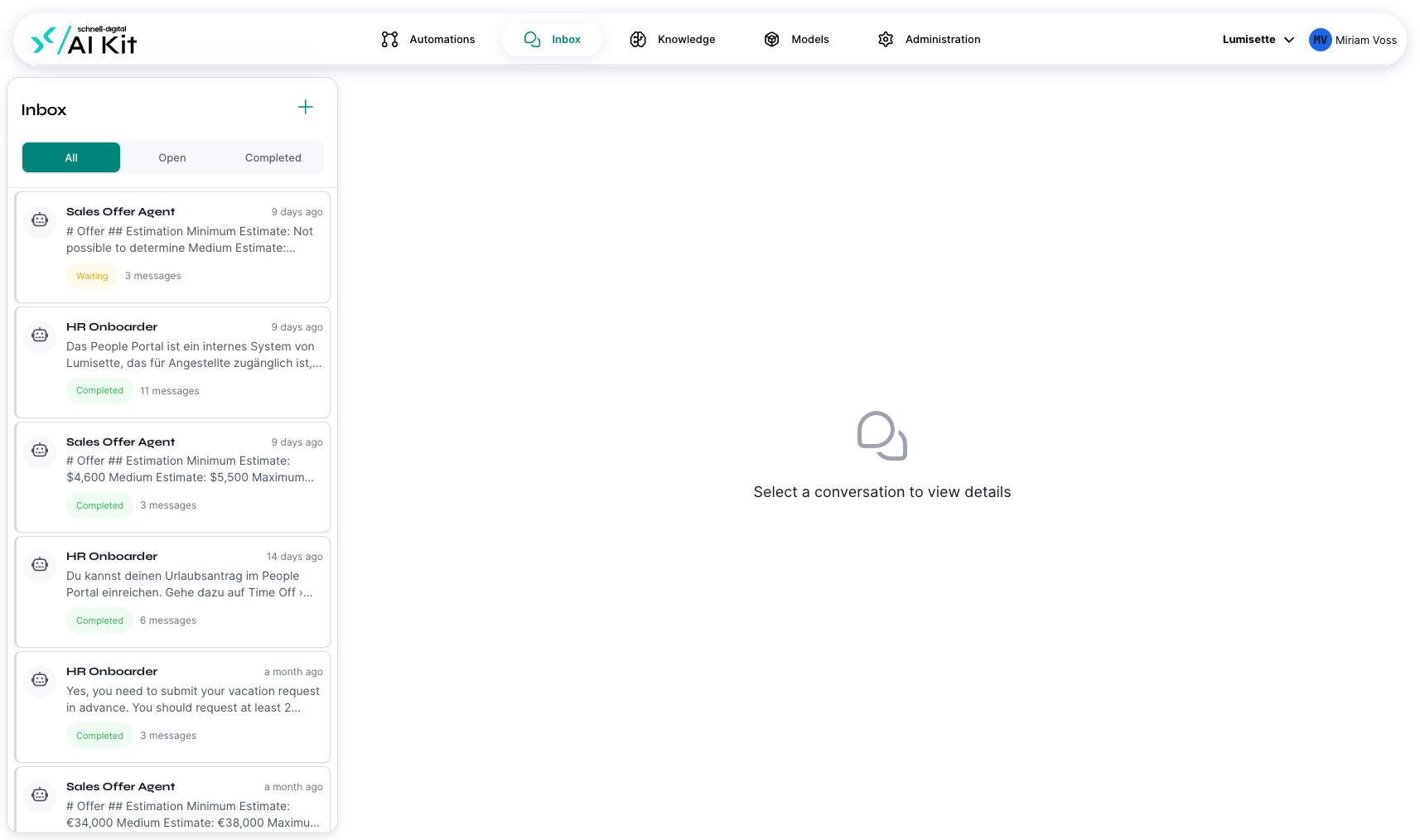Screen dimensions: 1420x840
Task: Click Completed badge next to 11 messages
Action: 99,390
